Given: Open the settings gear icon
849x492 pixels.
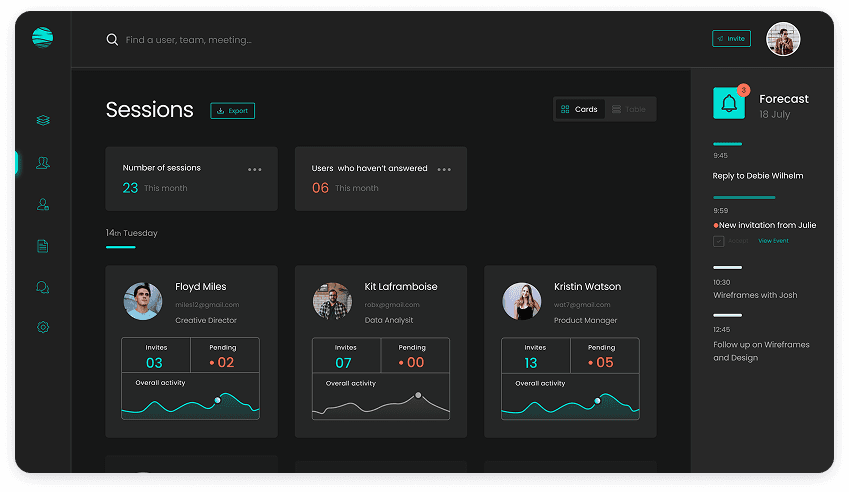Looking at the screenshot, I should coord(42,327).
